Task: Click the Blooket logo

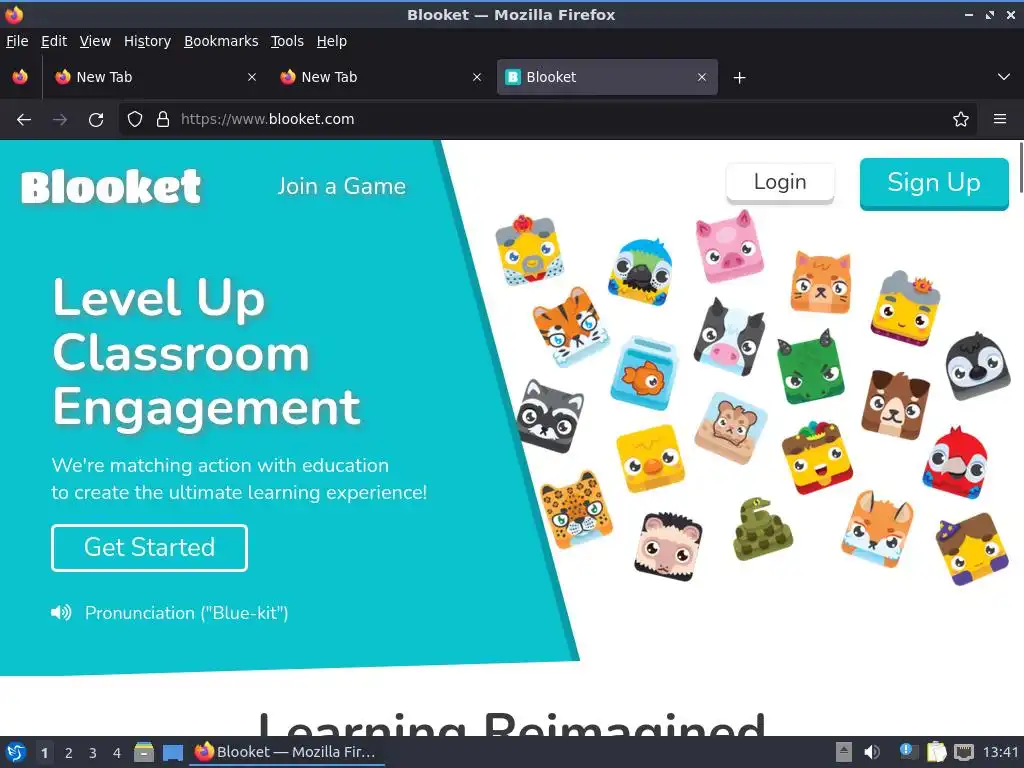Action: 110,187
